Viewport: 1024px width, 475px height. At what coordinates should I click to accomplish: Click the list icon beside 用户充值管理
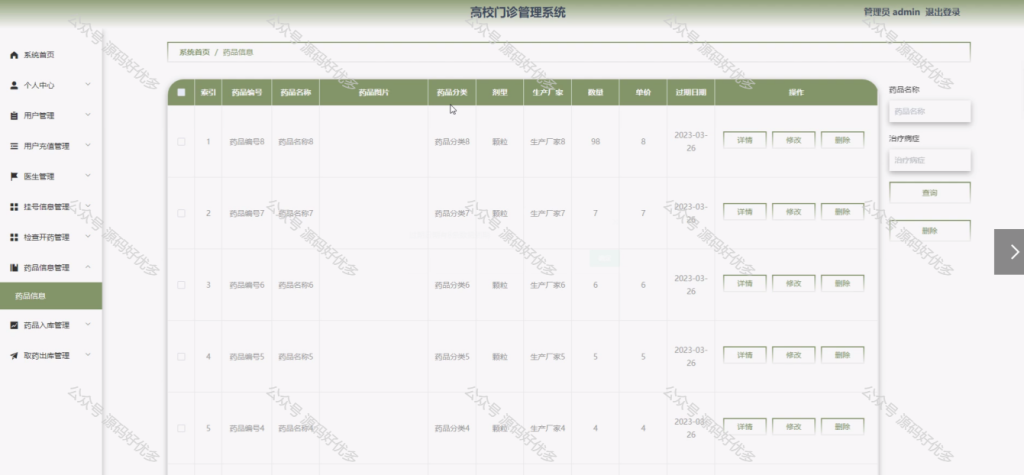tap(14, 146)
